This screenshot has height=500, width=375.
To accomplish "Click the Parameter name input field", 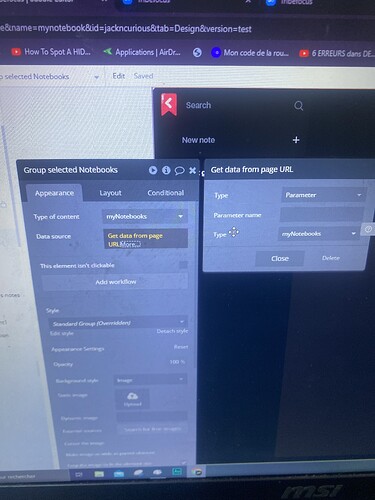I will pos(322,215).
